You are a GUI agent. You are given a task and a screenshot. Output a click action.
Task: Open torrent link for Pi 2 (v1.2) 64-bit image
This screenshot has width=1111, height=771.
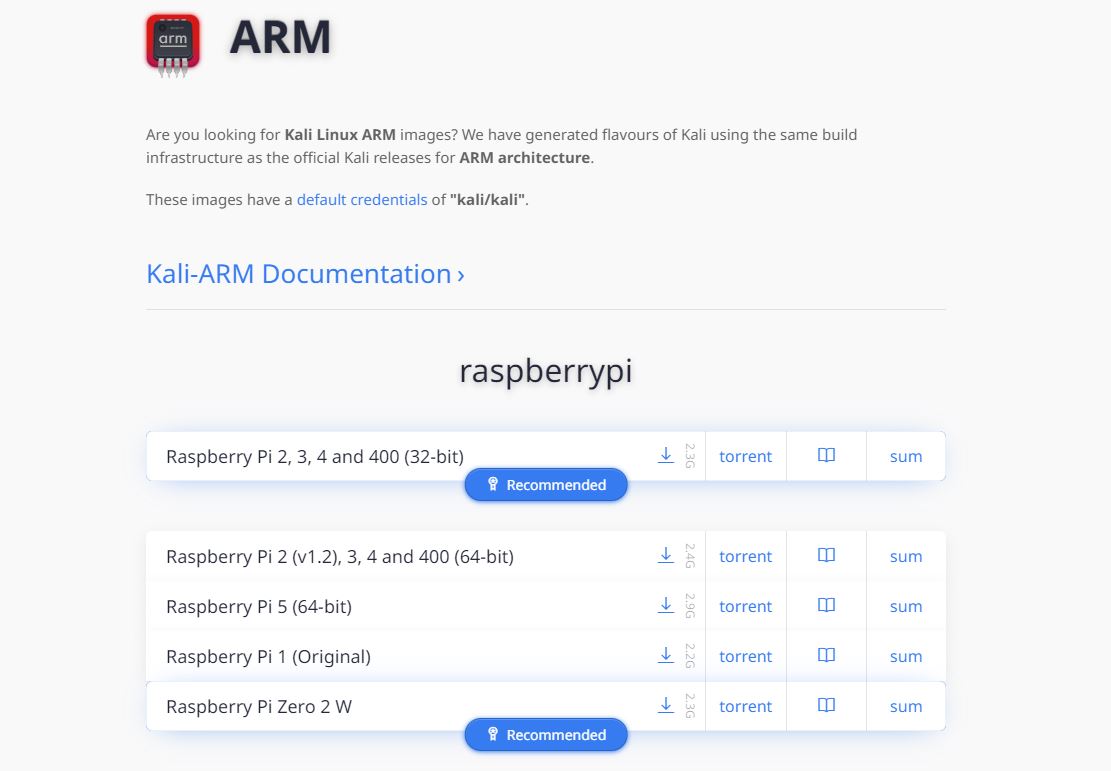coord(745,556)
